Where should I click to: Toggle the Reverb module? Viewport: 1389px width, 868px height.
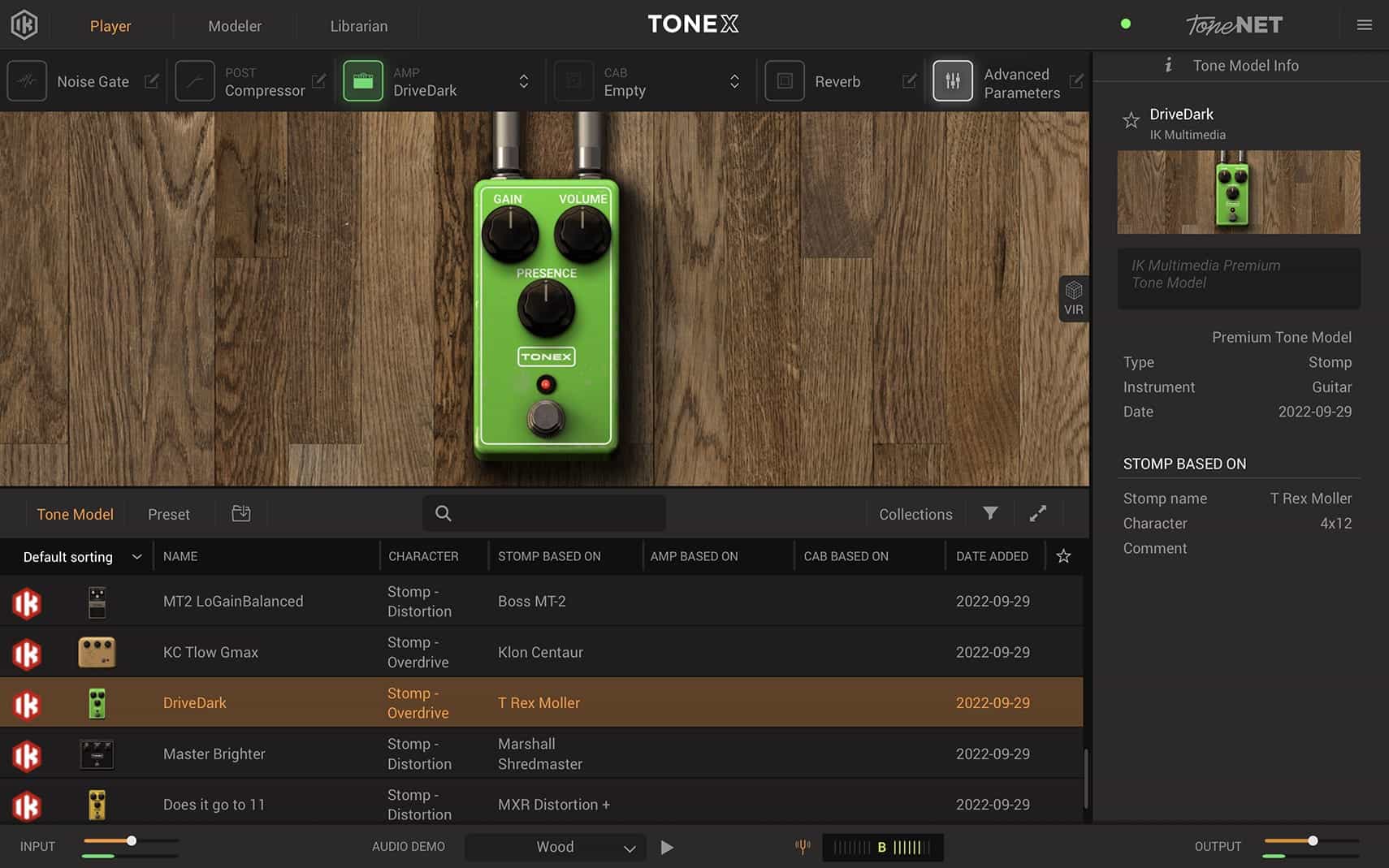pyautogui.click(x=785, y=81)
